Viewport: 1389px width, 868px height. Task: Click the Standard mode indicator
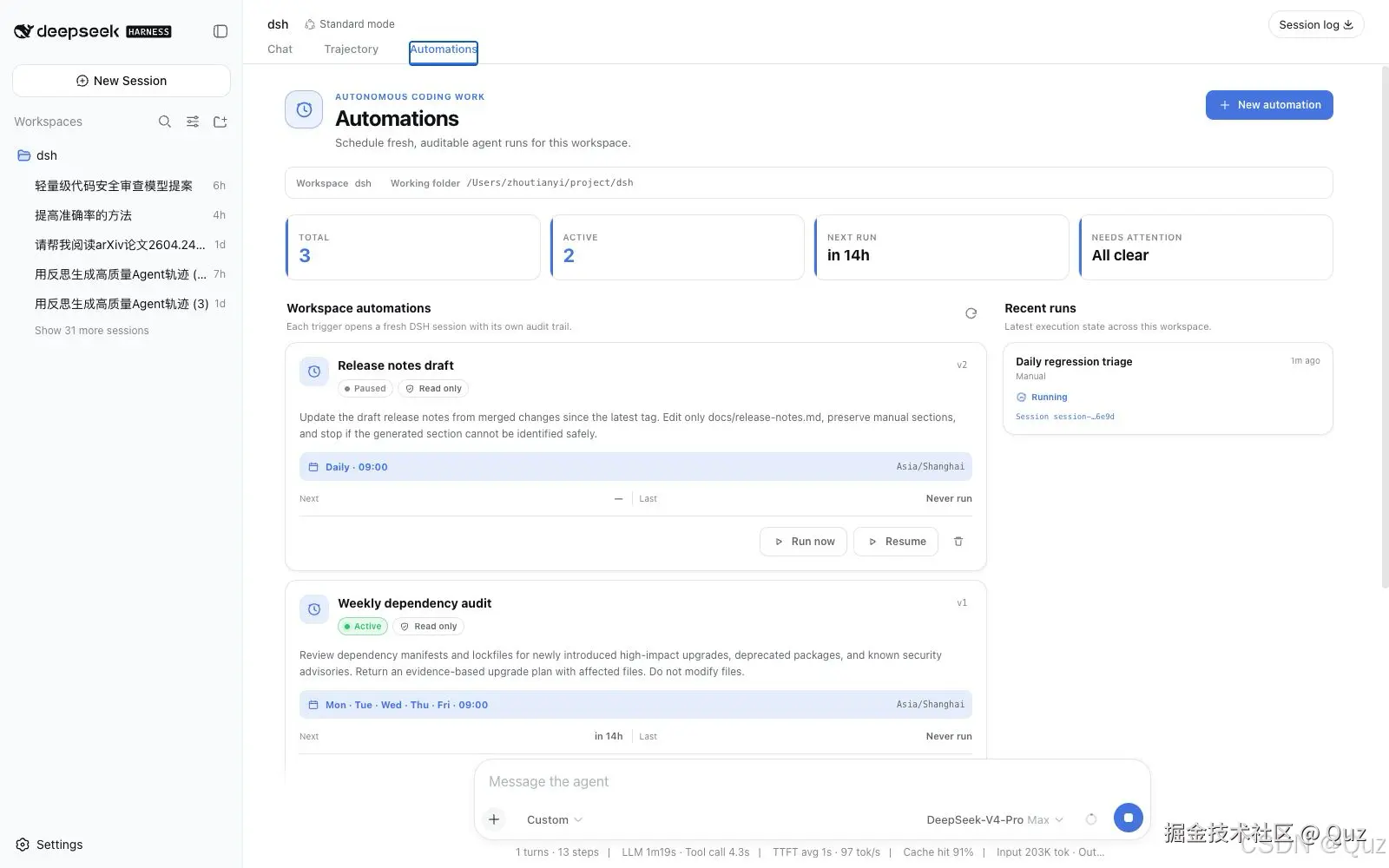(349, 24)
